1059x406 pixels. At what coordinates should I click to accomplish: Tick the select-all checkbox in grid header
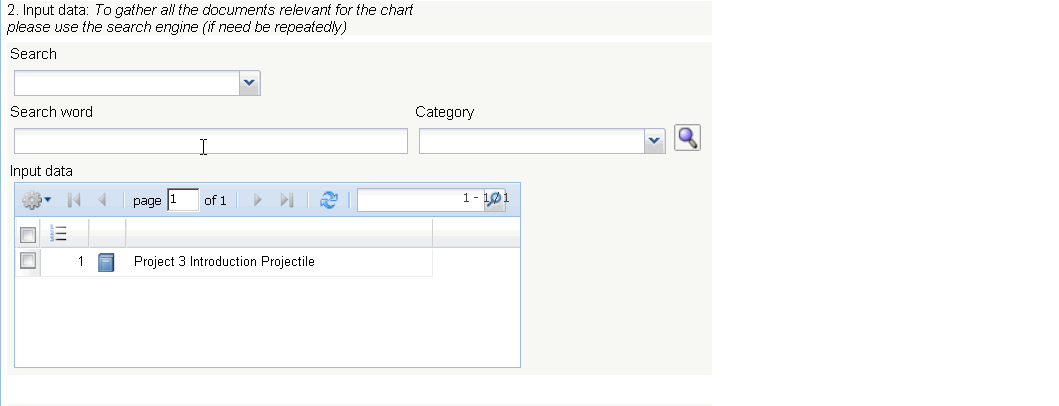[28, 234]
